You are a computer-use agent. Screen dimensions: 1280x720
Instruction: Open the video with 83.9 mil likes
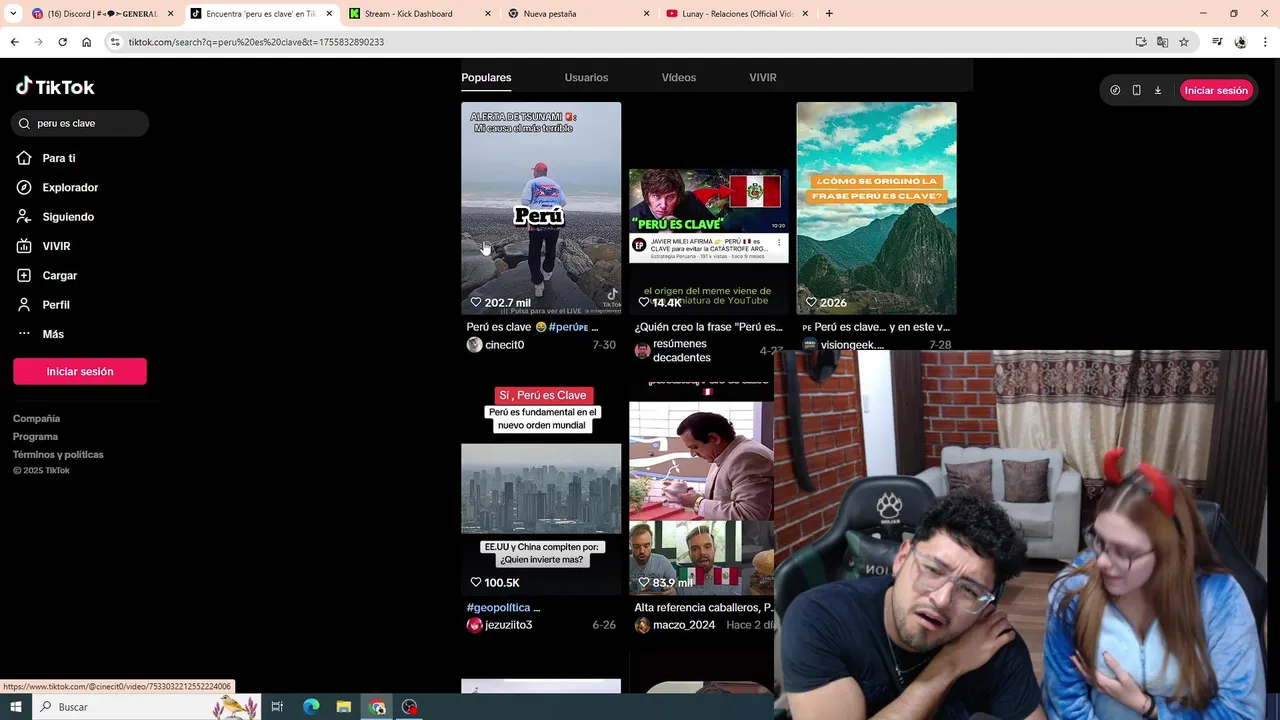[x=701, y=488]
